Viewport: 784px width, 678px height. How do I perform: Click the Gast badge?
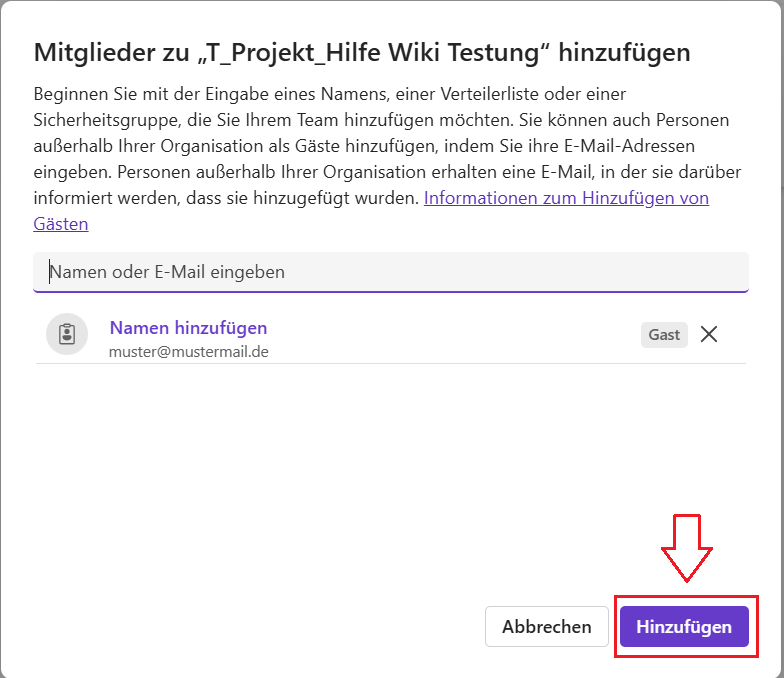[664, 334]
